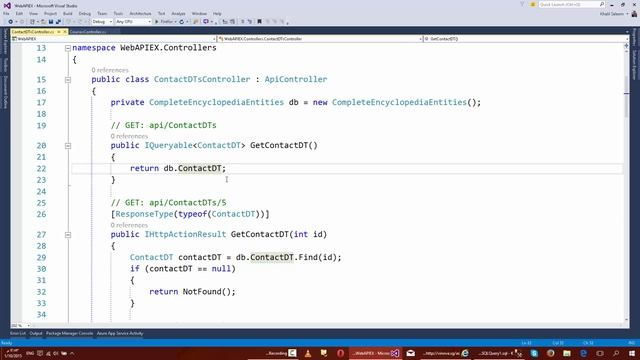
Task: Open the Debug menu
Action: [x=85, y=13]
